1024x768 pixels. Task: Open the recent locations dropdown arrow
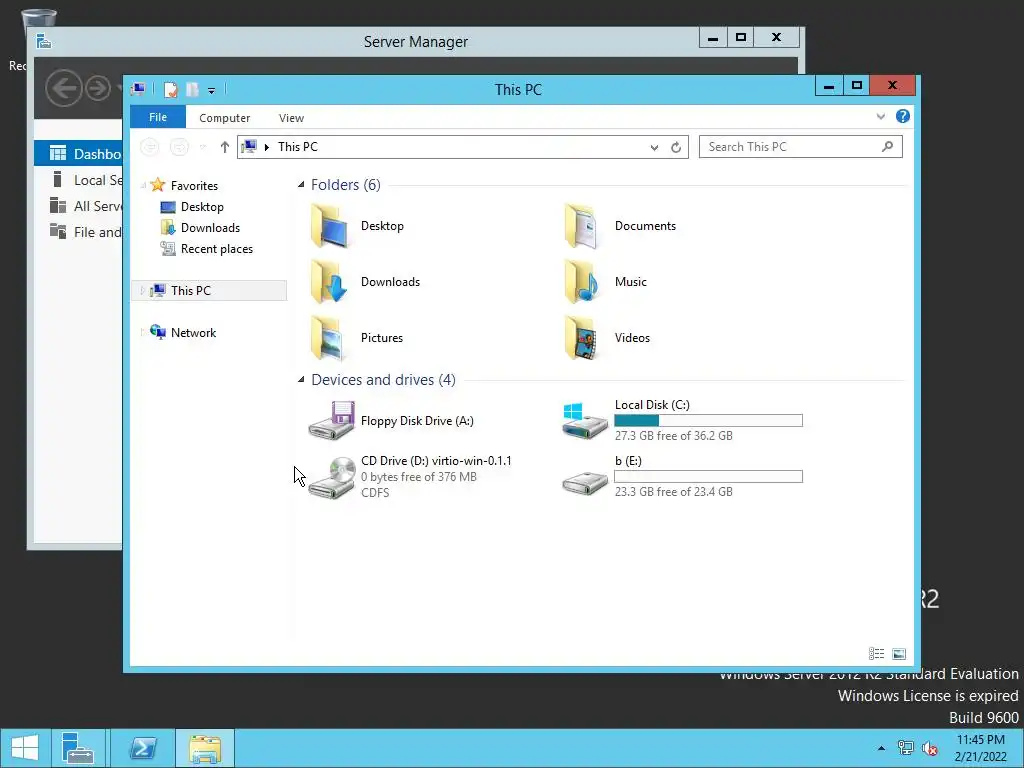[203, 148]
